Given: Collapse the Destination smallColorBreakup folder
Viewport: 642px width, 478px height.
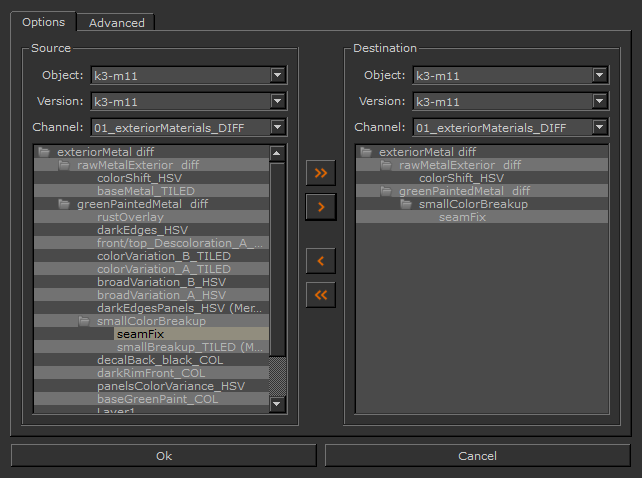Looking at the screenshot, I should coord(406,204).
